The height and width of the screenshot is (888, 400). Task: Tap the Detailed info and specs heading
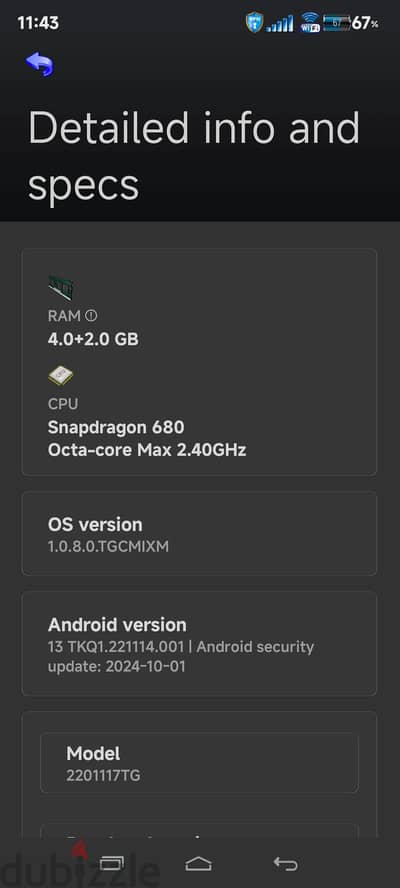(x=194, y=156)
